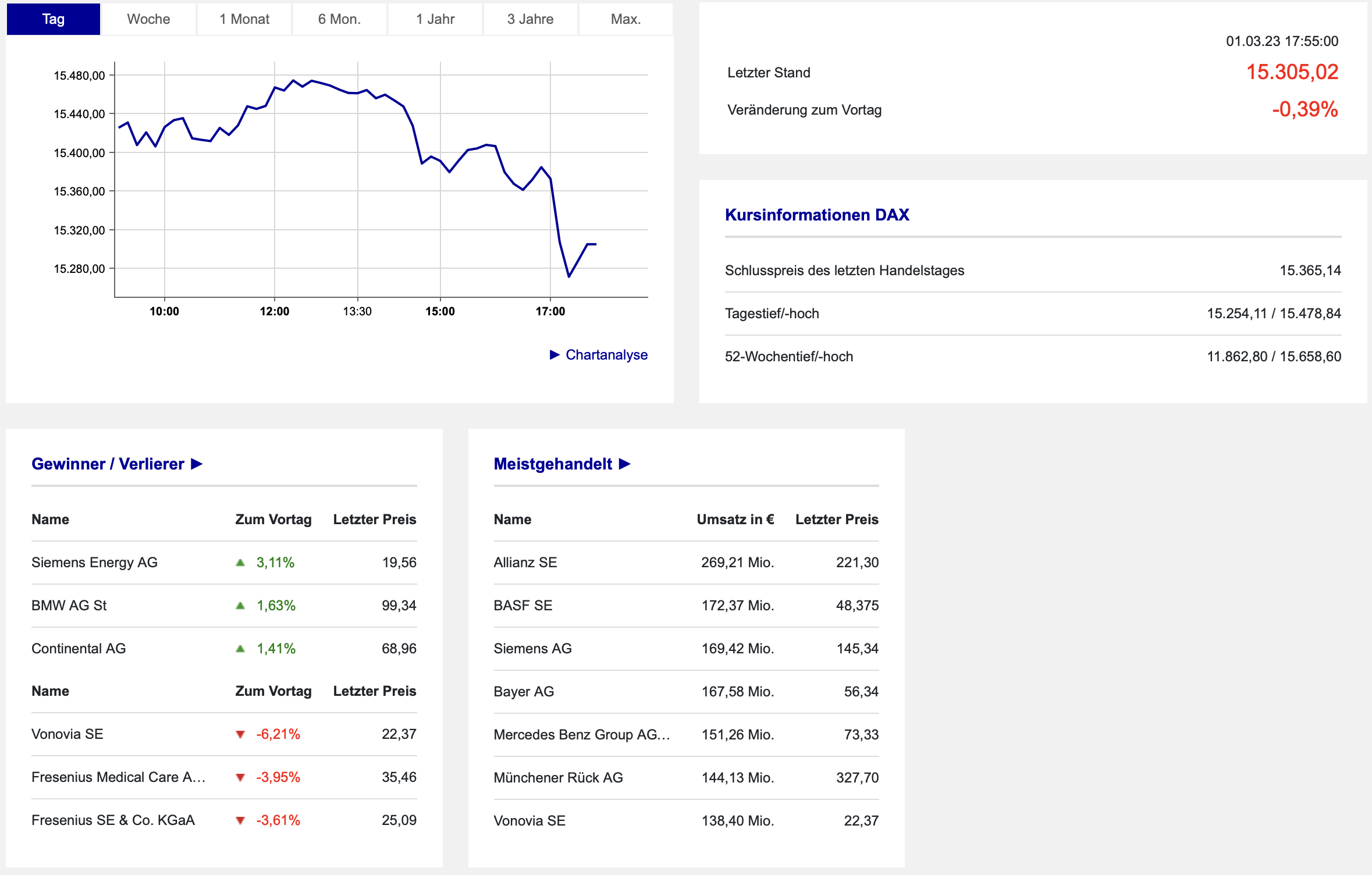This screenshot has height=875, width=1372.
Task: Open the Meistgehandelt heading link
Action: point(553,464)
